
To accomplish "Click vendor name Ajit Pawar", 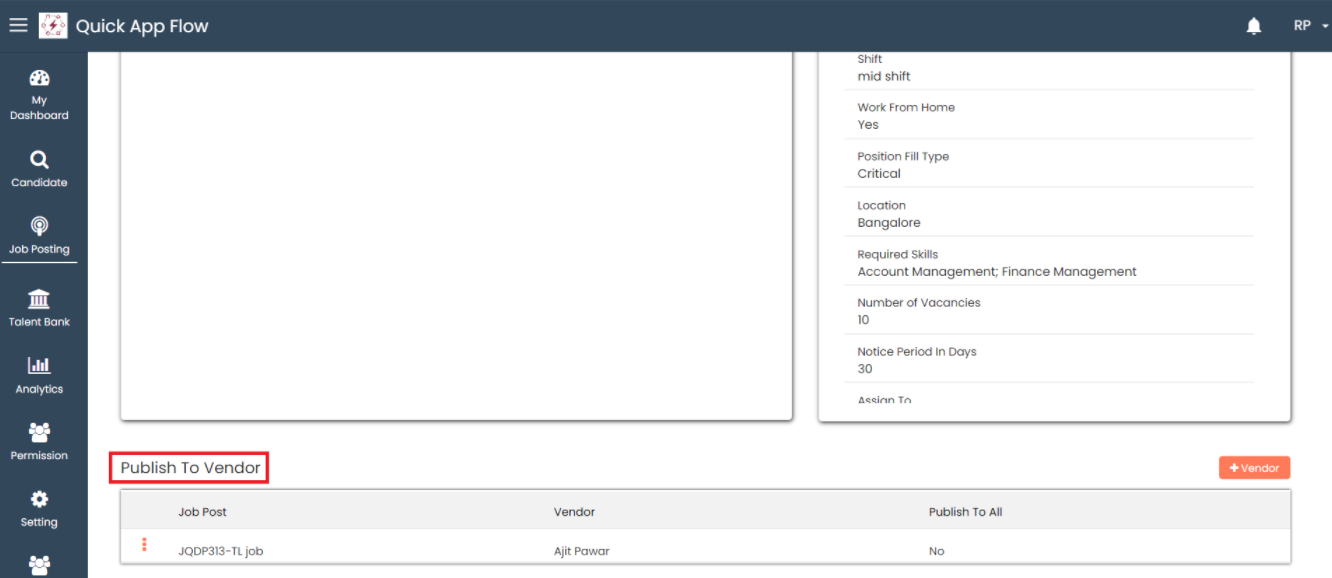I will [x=581, y=551].
